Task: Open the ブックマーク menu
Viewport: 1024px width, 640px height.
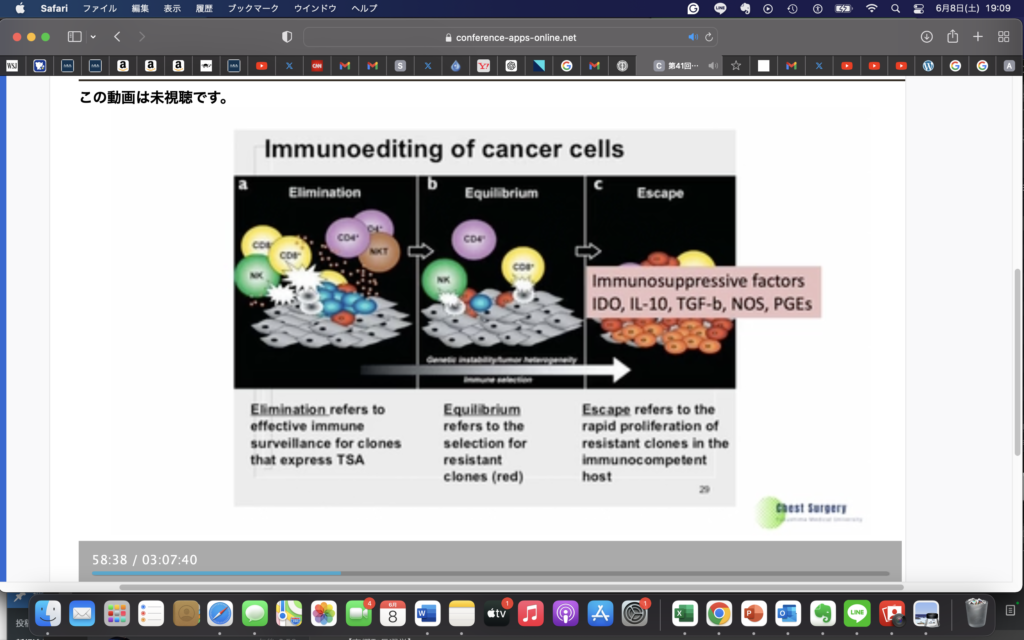Action: click(253, 8)
